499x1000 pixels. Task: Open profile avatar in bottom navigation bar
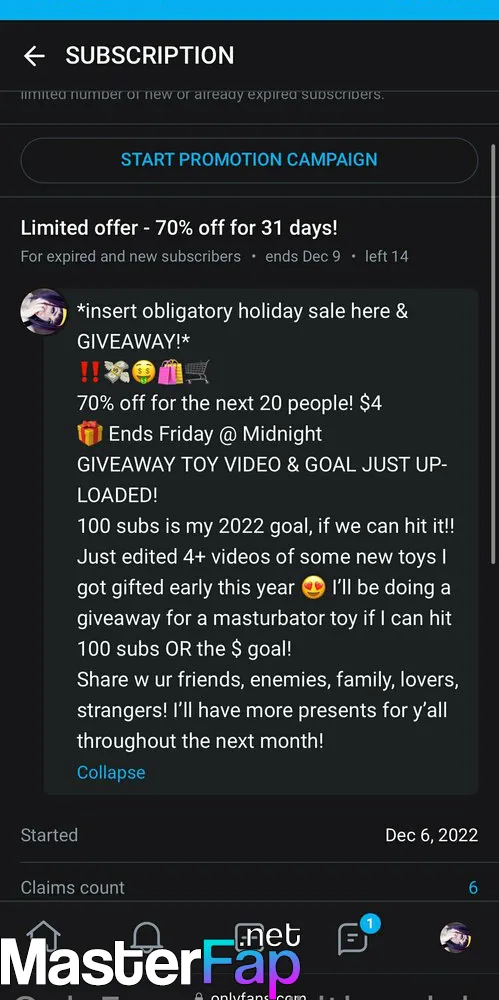455,938
